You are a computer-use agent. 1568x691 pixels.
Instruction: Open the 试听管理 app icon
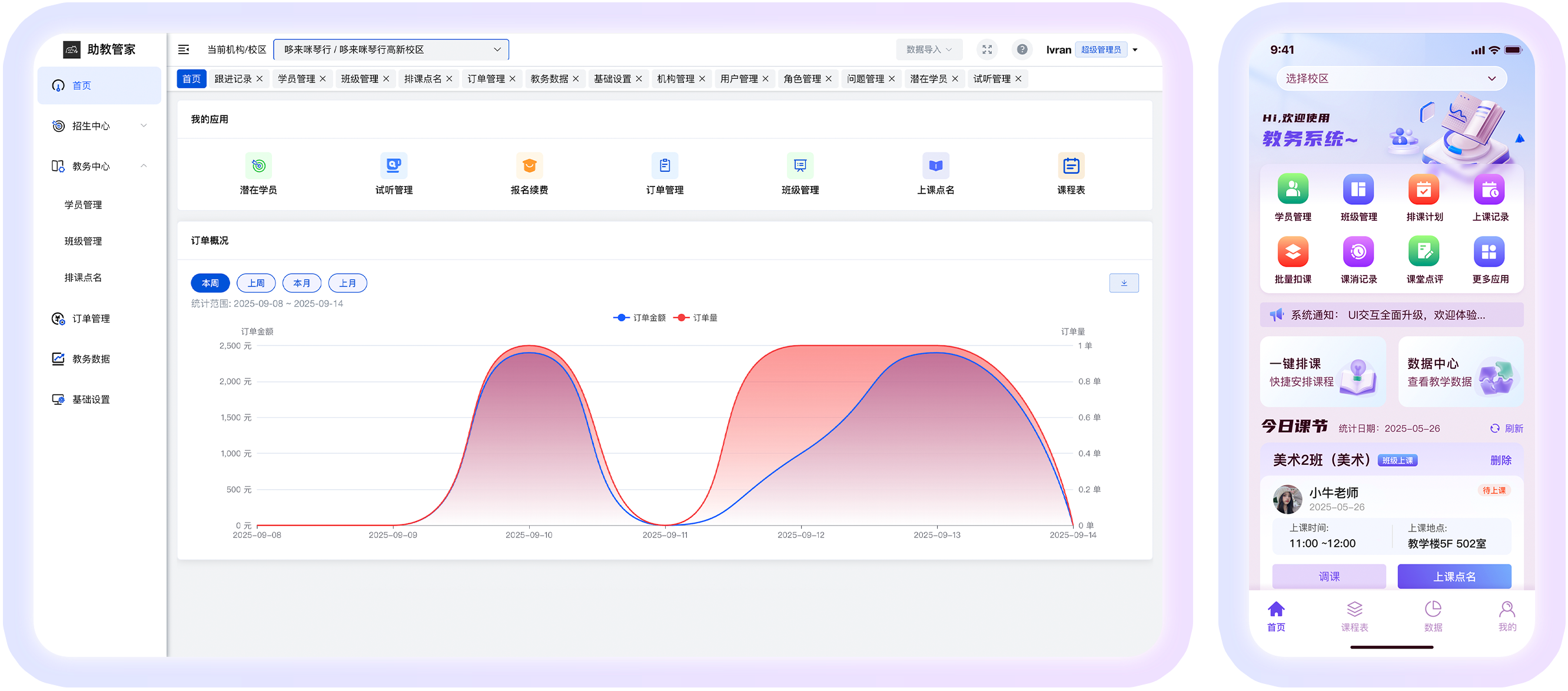[x=393, y=165]
